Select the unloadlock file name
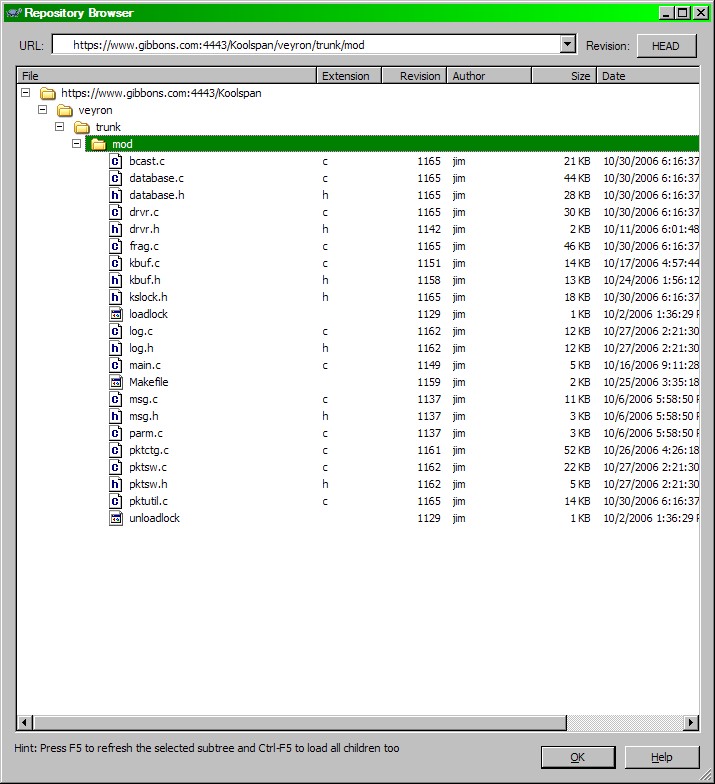715x784 pixels. coord(154,518)
